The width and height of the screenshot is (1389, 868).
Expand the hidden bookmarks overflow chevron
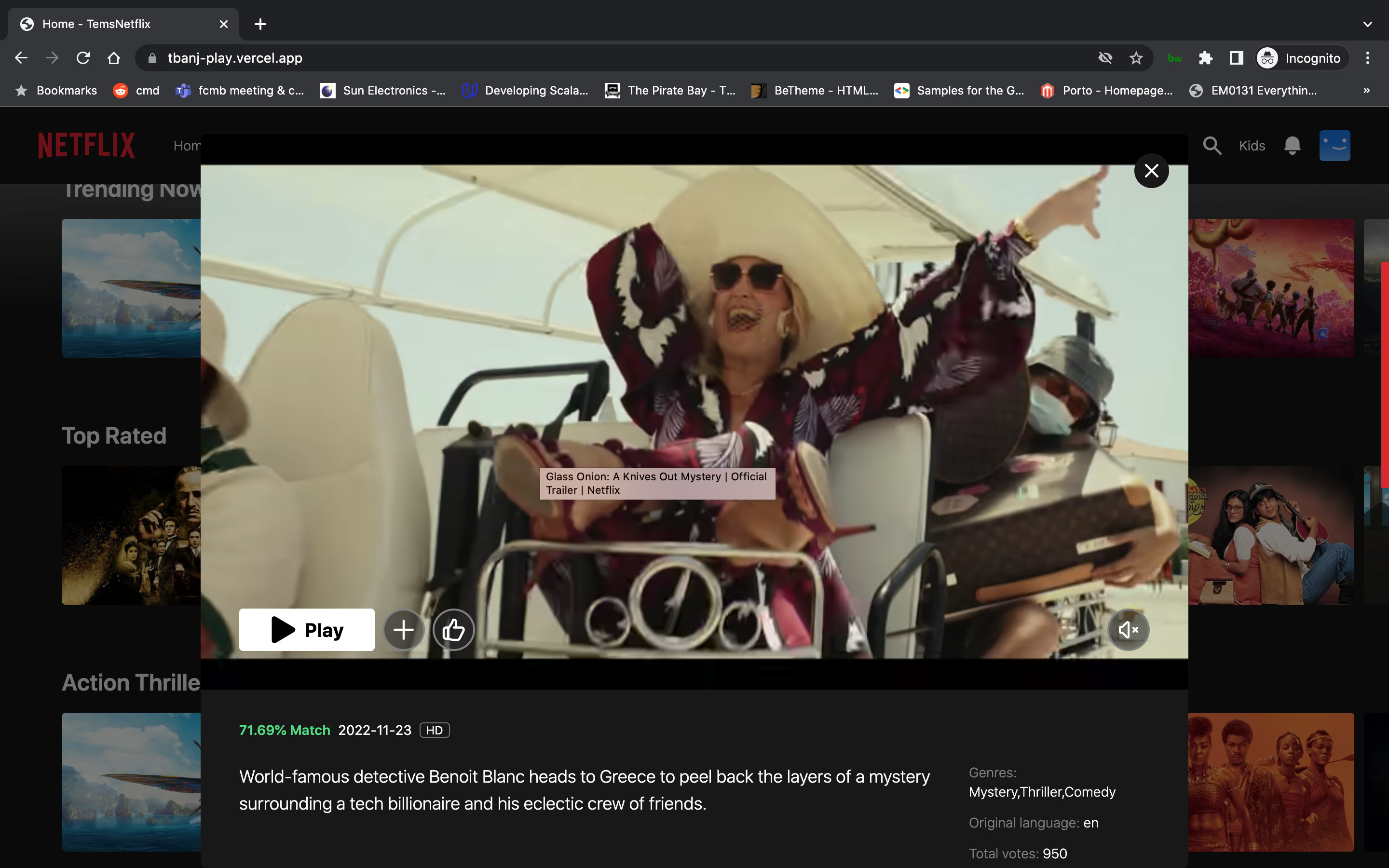(1367, 90)
